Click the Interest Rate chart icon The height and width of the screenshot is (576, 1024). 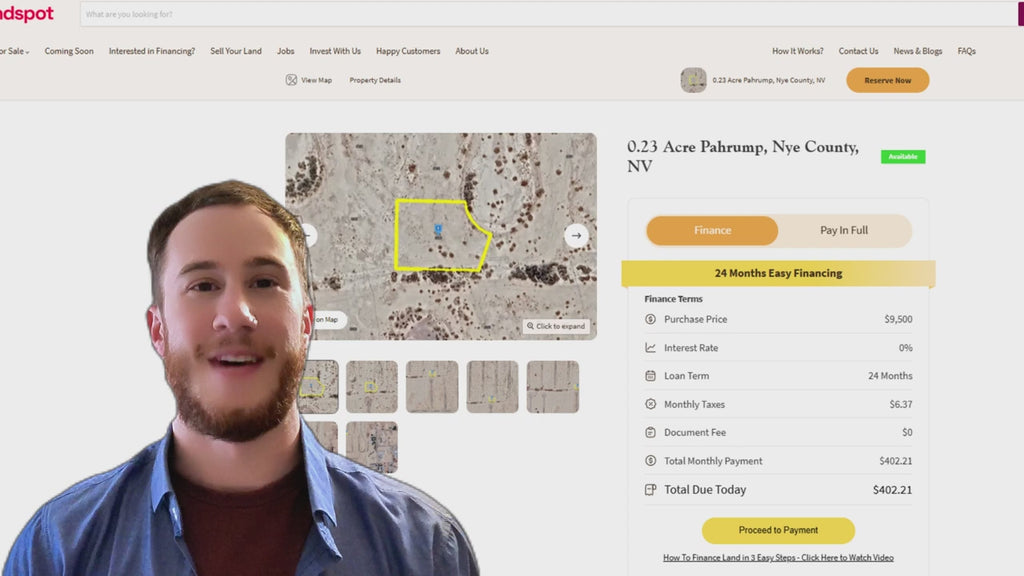click(651, 348)
